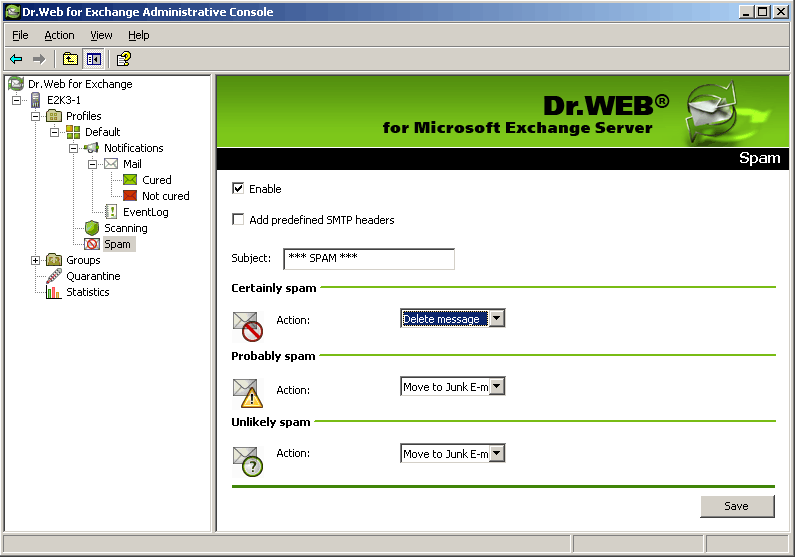The height and width of the screenshot is (557, 795).
Task: Click the Save button
Action: click(737, 506)
